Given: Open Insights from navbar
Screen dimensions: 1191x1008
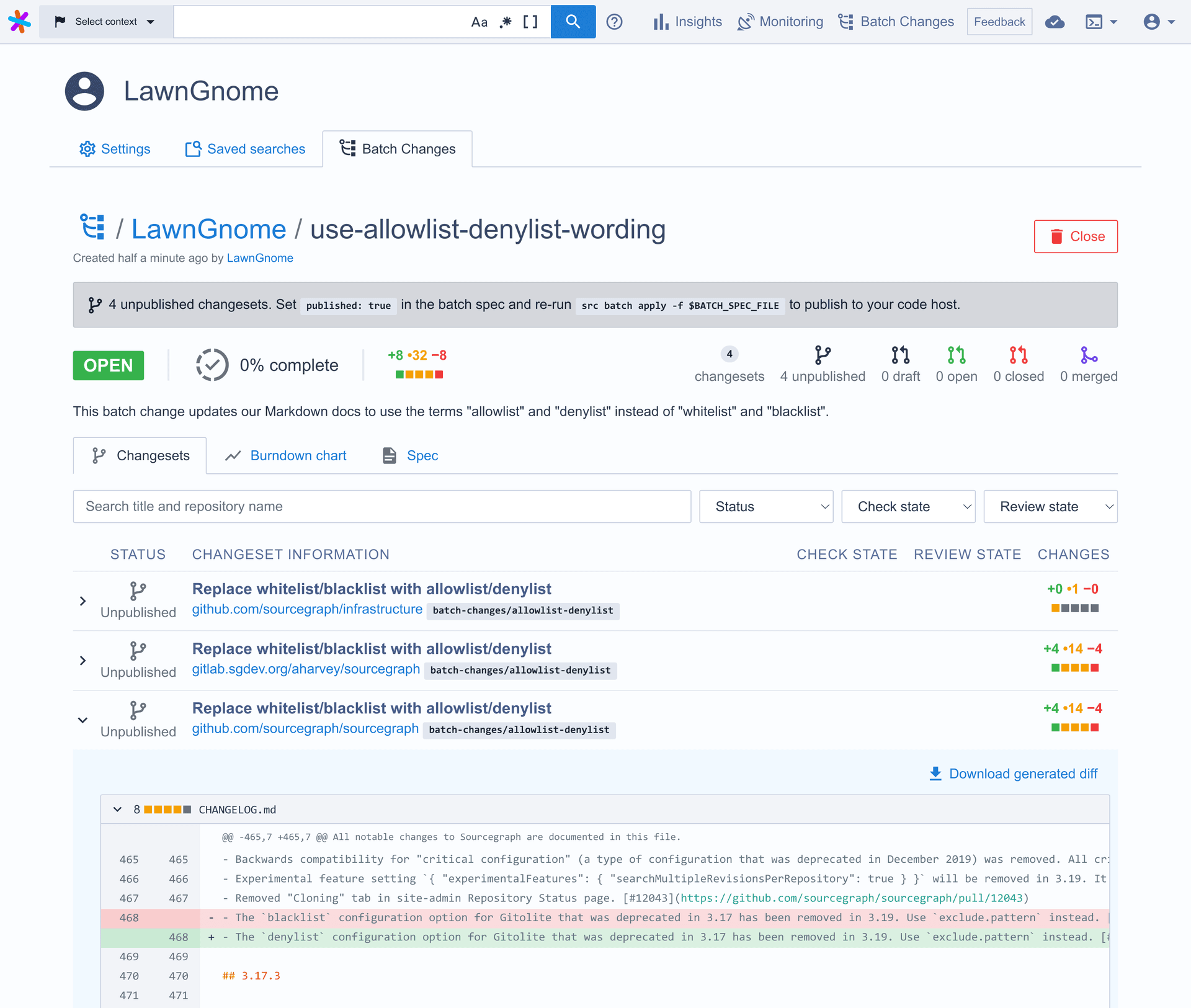Looking at the screenshot, I should coord(687,22).
